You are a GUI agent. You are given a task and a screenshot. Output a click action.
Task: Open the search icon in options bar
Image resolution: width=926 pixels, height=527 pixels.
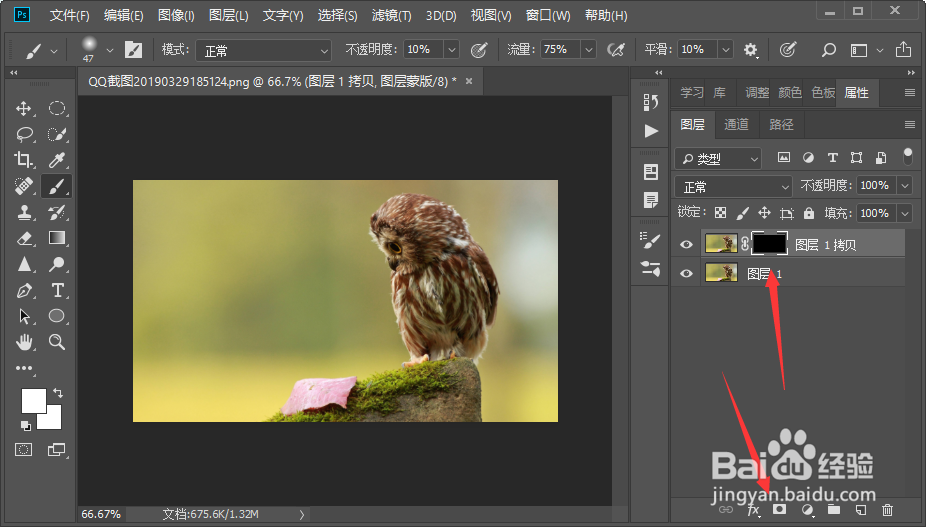(829, 50)
